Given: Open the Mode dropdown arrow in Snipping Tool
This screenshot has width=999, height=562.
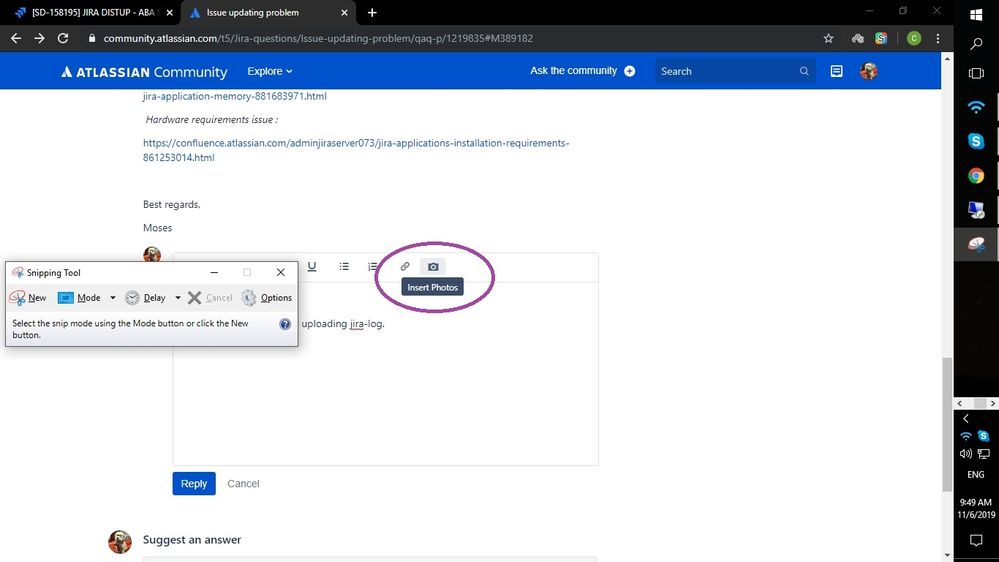Looking at the screenshot, I should pos(113,298).
